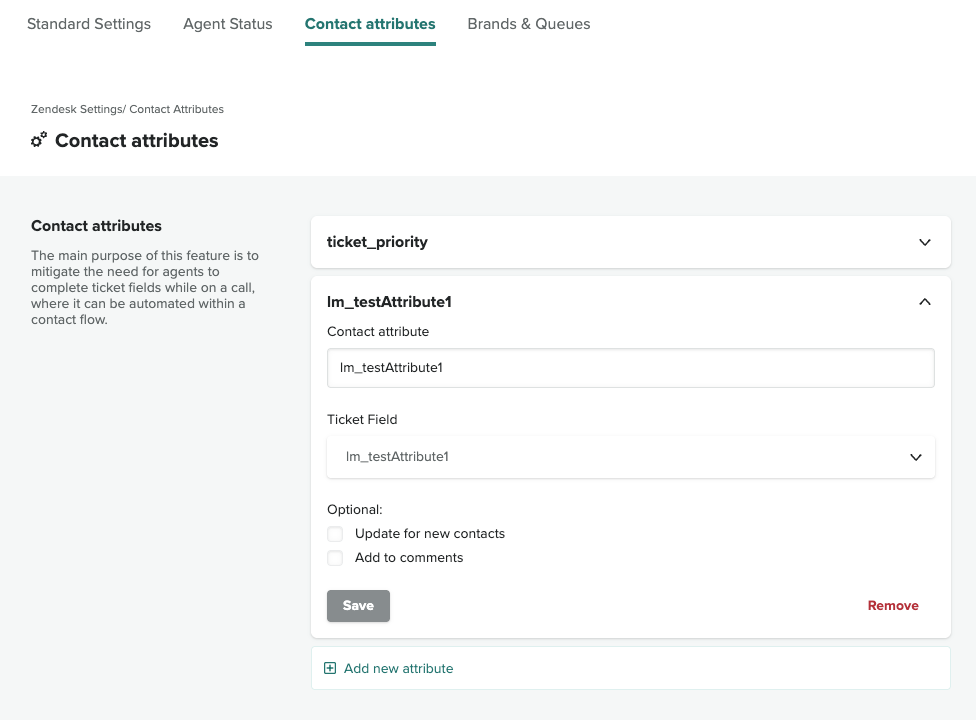Click the ticket_priority panel title

[x=377, y=242]
